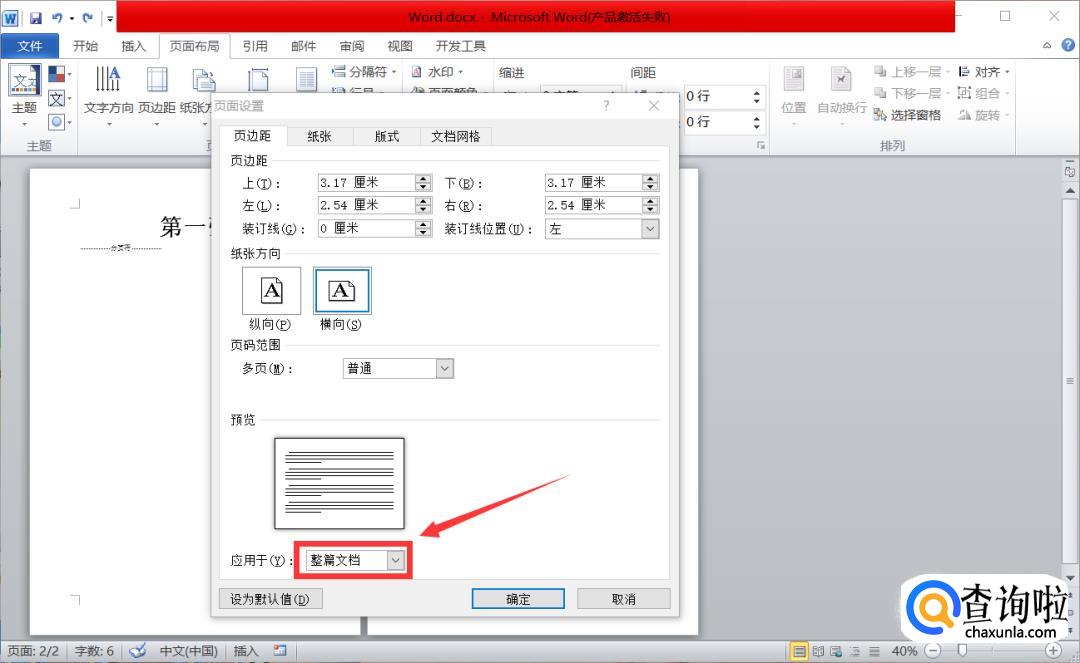The width and height of the screenshot is (1080, 663).
Task: Open theme colors icon in ribbon
Action: (57, 74)
